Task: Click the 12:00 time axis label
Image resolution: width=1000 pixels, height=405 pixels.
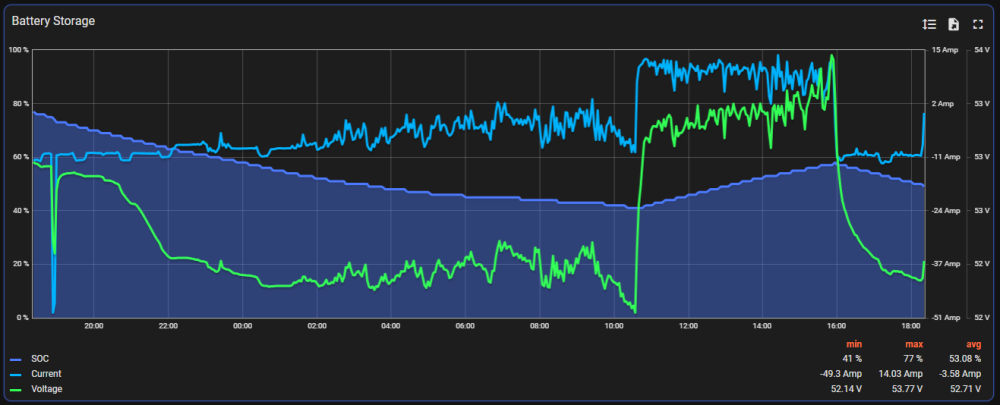Action: (x=688, y=325)
